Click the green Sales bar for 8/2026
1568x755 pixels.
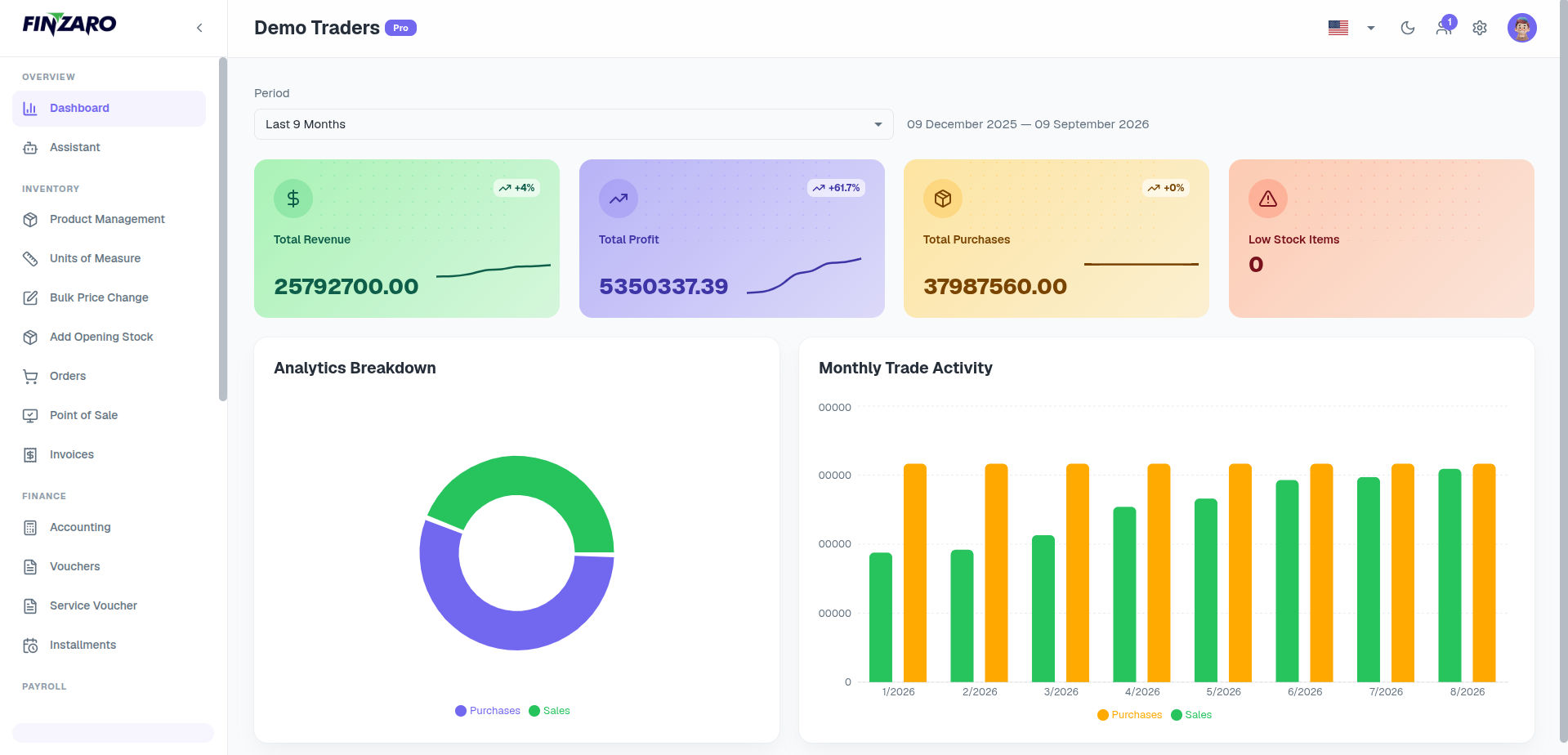[x=1450, y=575]
